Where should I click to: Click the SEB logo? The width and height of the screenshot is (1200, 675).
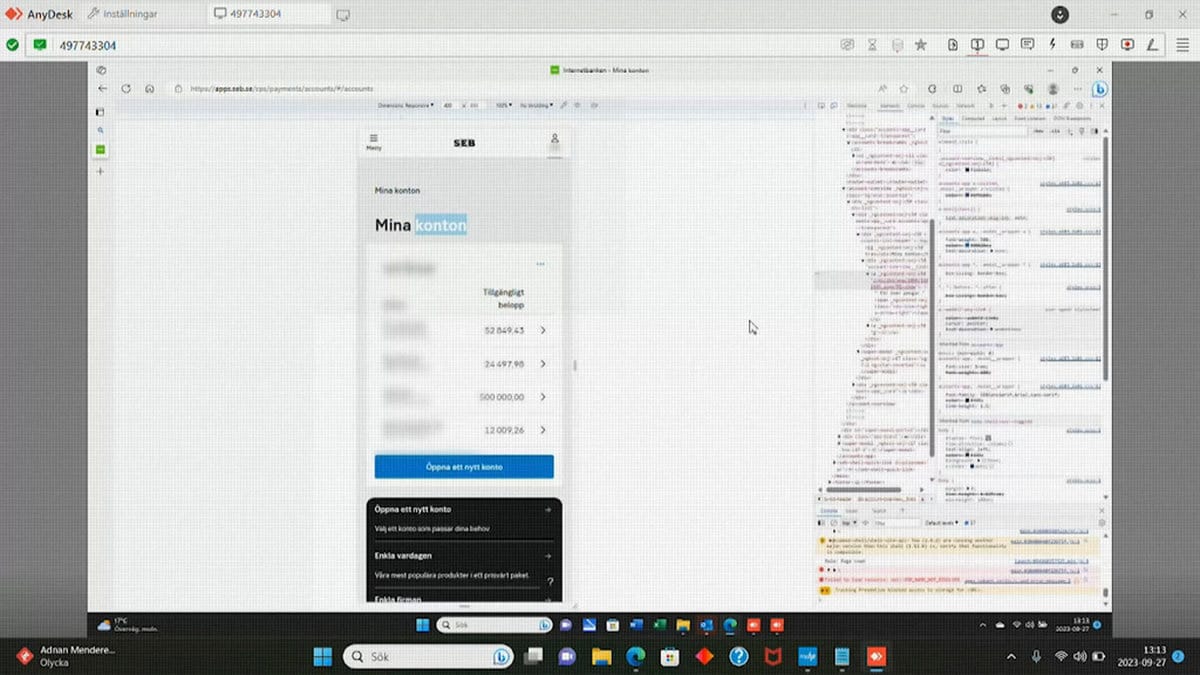tap(464, 143)
